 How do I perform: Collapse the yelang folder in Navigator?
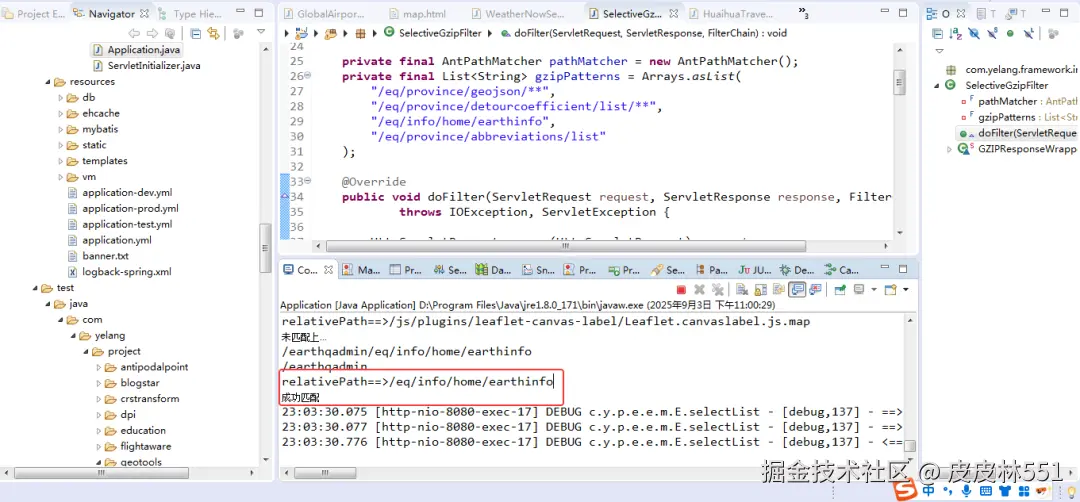(x=73, y=336)
